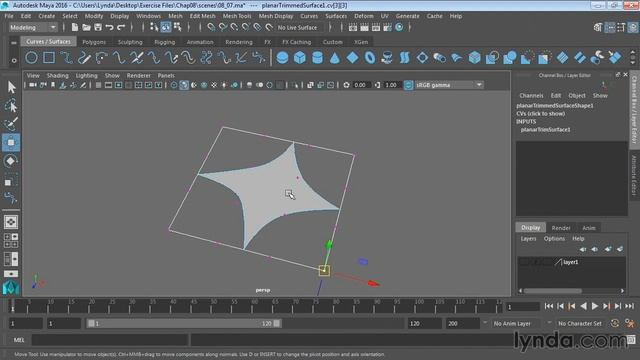Click the Planar surface shelf icon
The height and width of the screenshot is (360, 640).
coord(422,58)
